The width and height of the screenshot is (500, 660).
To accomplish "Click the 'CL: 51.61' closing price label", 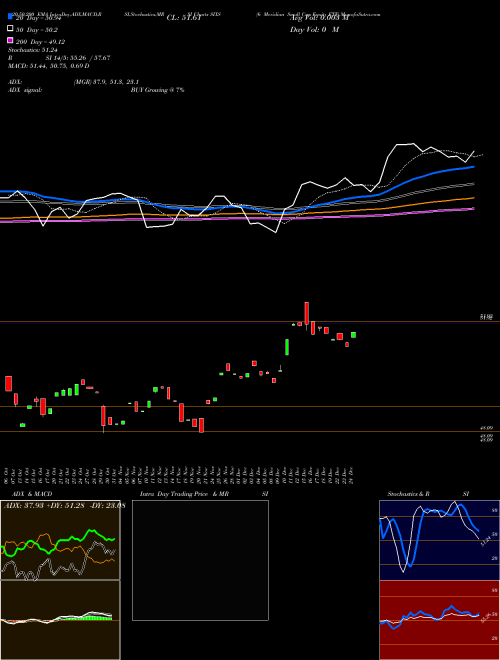I will point(184,18).
